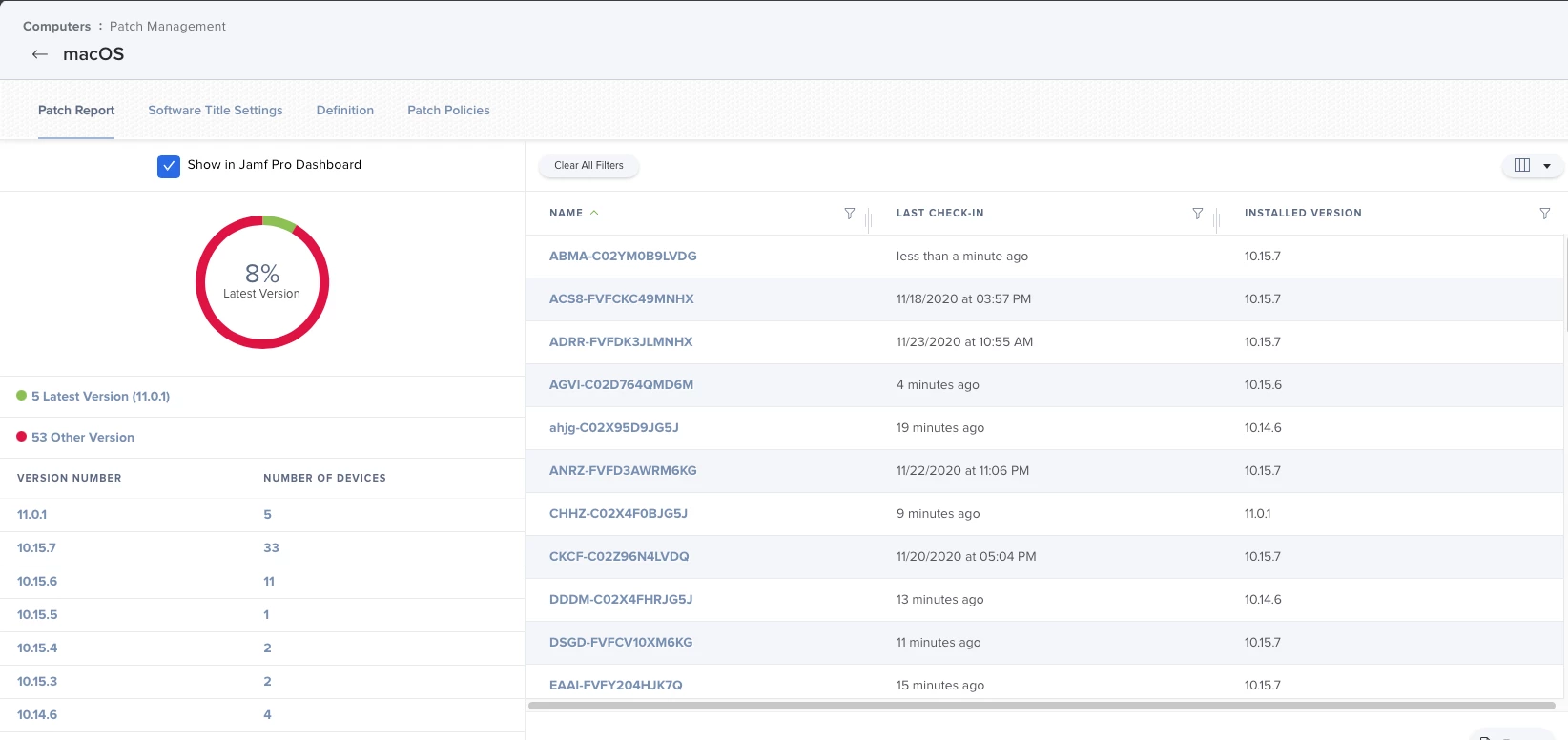Expand the column chooser dropdown arrow
The width and height of the screenshot is (1568, 740).
click(1547, 166)
